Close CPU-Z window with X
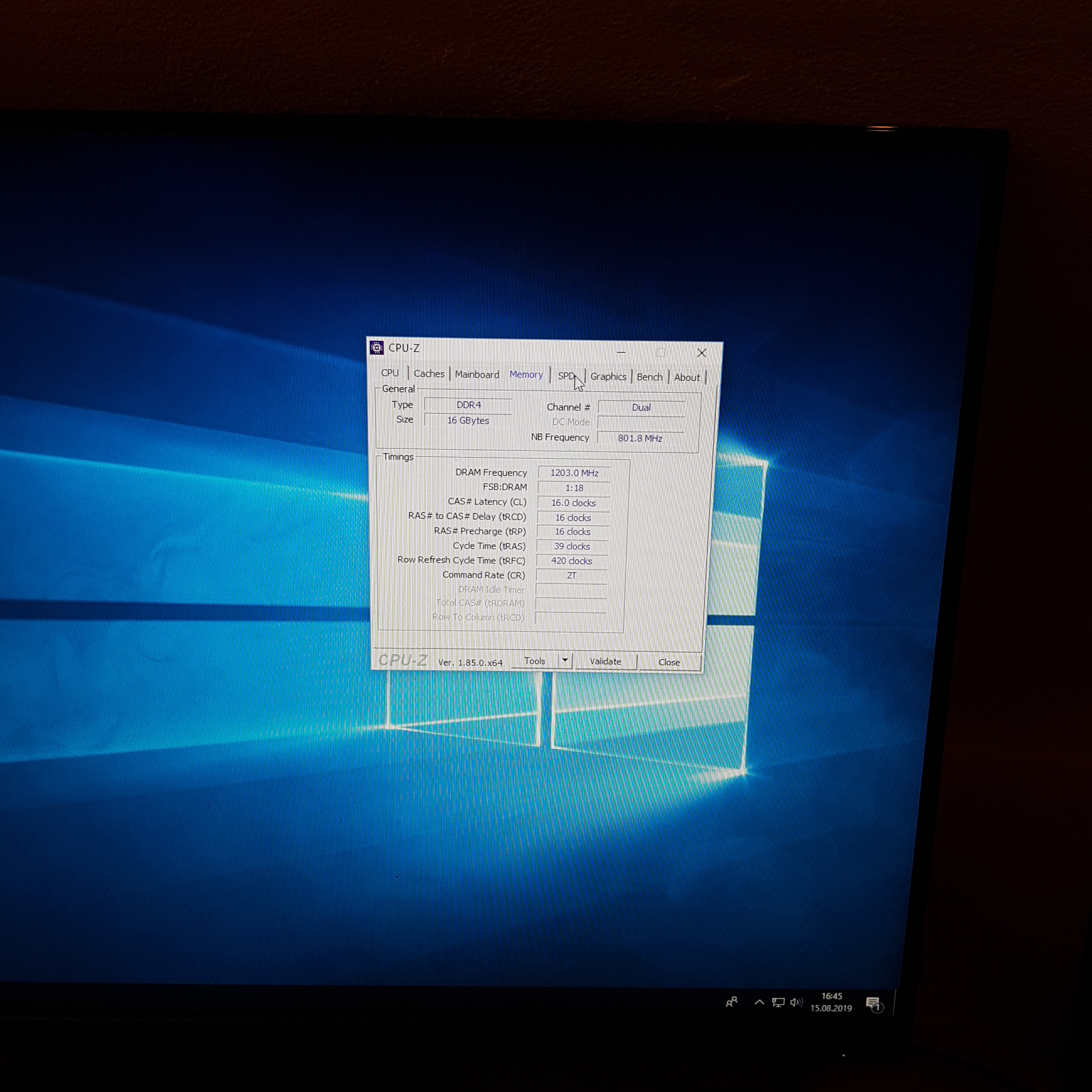This screenshot has width=1092, height=1092. (701, 353)
